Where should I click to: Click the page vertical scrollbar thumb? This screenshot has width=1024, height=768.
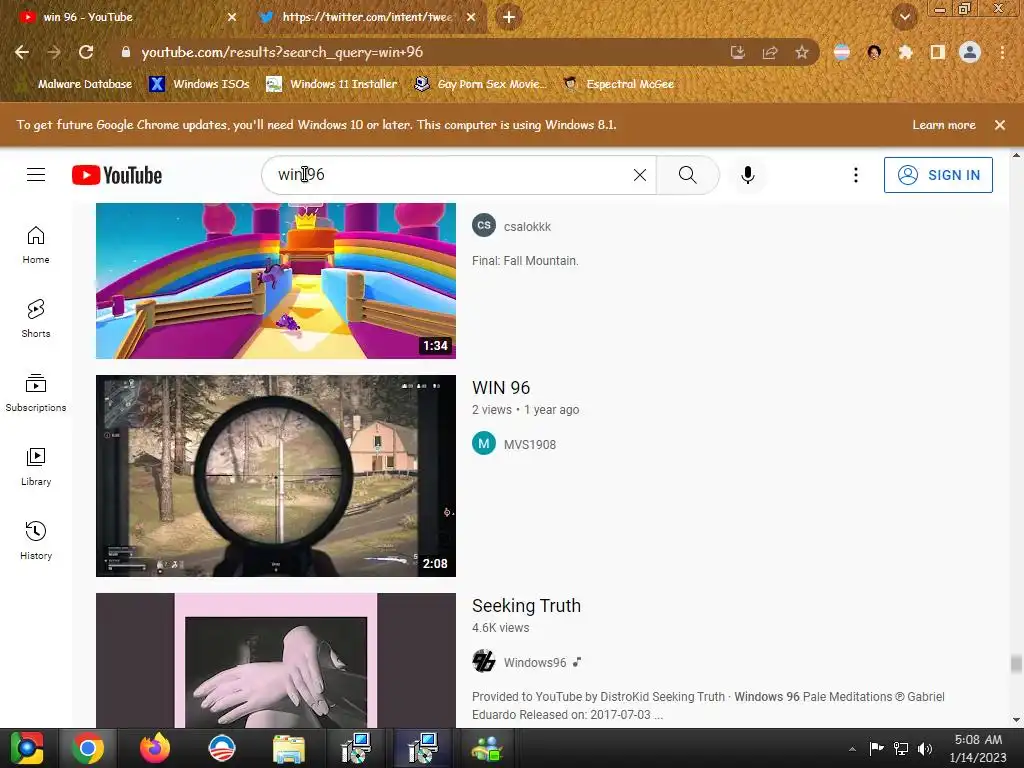pyautogui.click(x=1016, y=664)
